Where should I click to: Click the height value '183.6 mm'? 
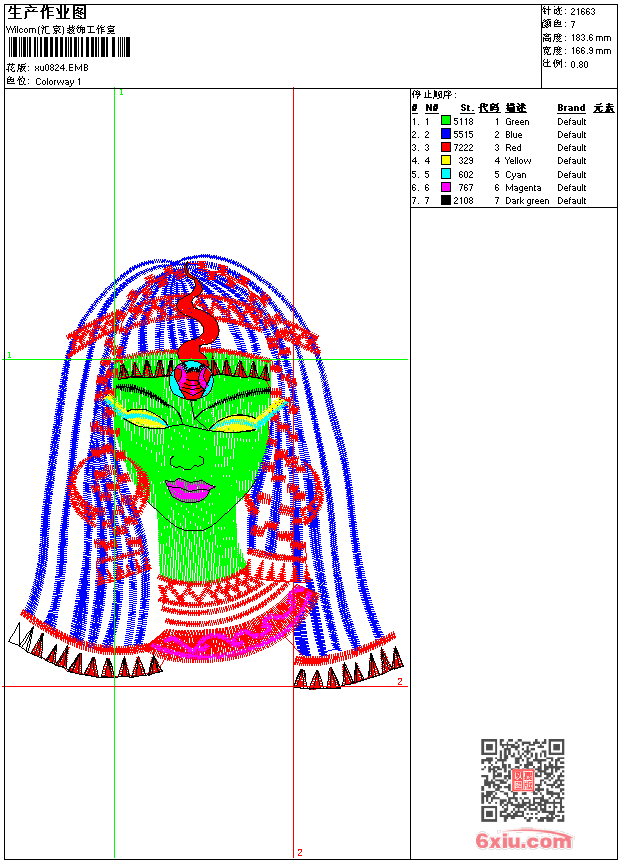pyautogui.click(x=591, y=38)
